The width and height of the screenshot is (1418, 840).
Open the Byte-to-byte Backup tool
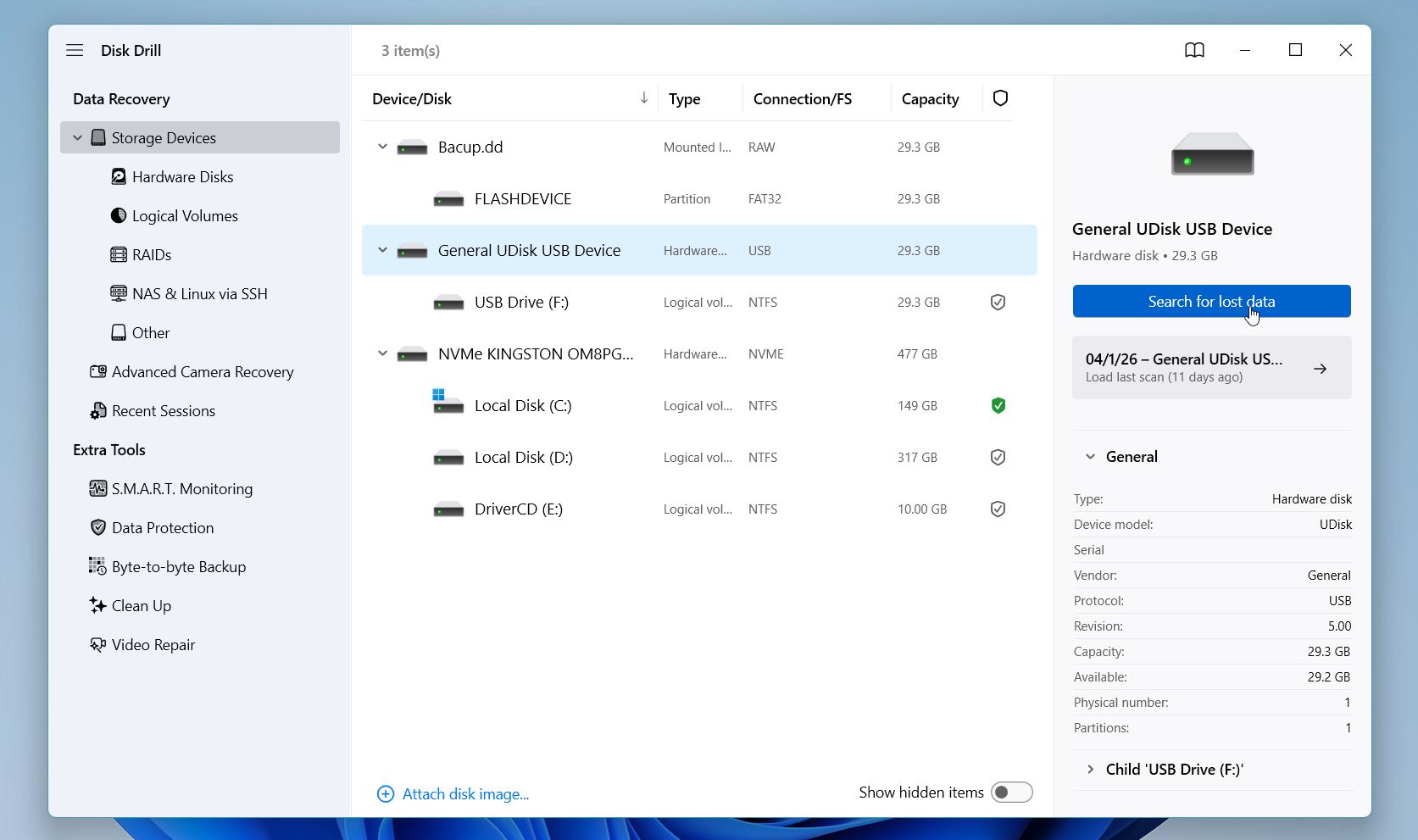[x=178, y=566]
